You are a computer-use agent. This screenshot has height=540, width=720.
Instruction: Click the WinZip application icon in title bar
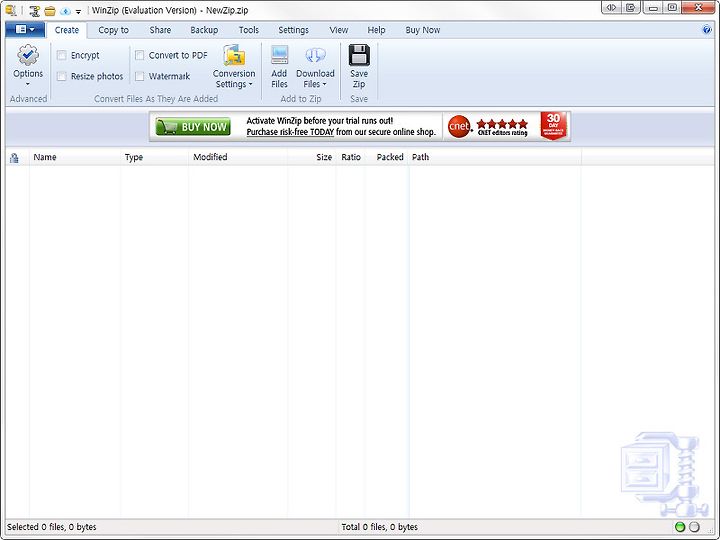(11, 10)
